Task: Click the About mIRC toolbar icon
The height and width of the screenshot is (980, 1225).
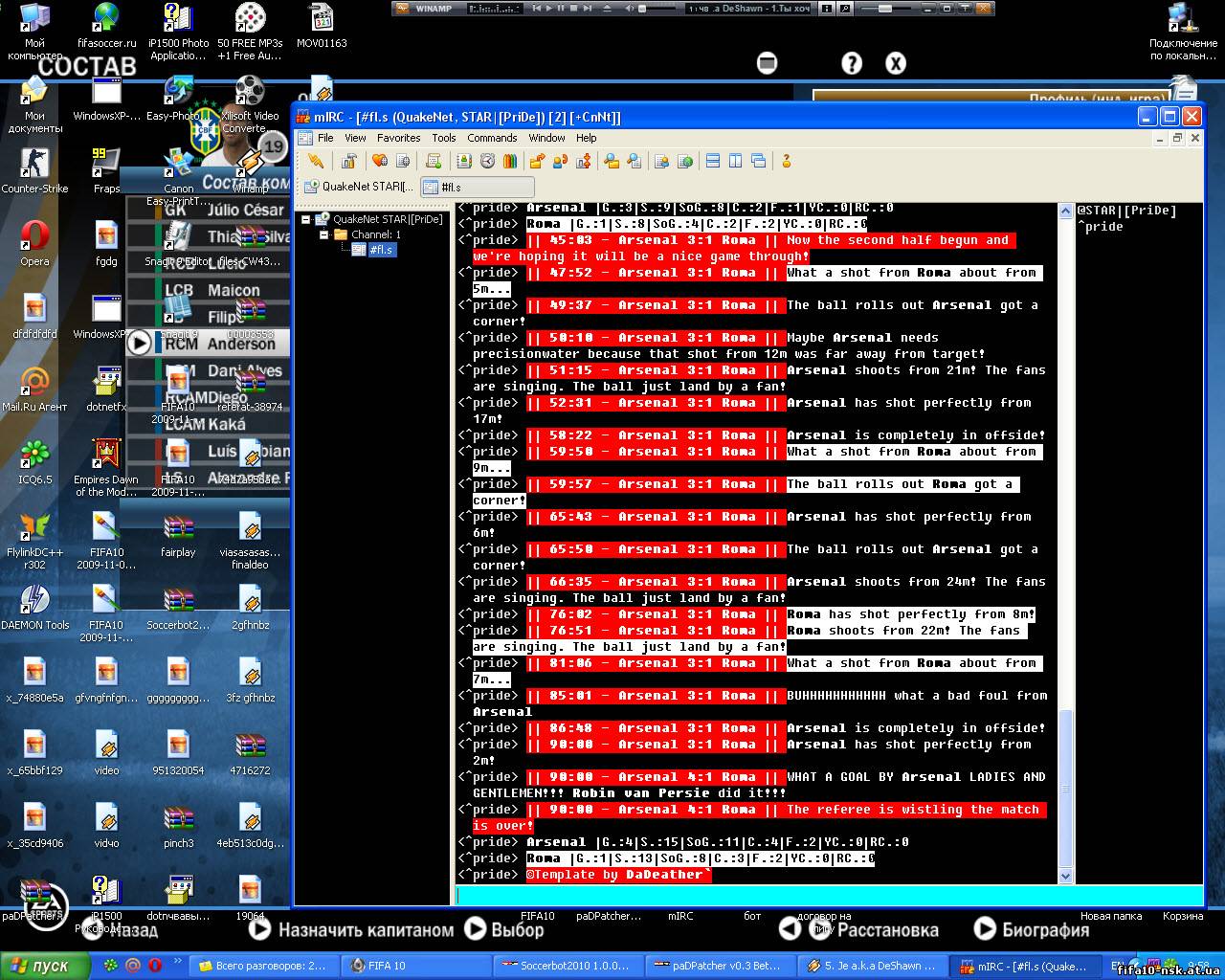Action: 787,161
